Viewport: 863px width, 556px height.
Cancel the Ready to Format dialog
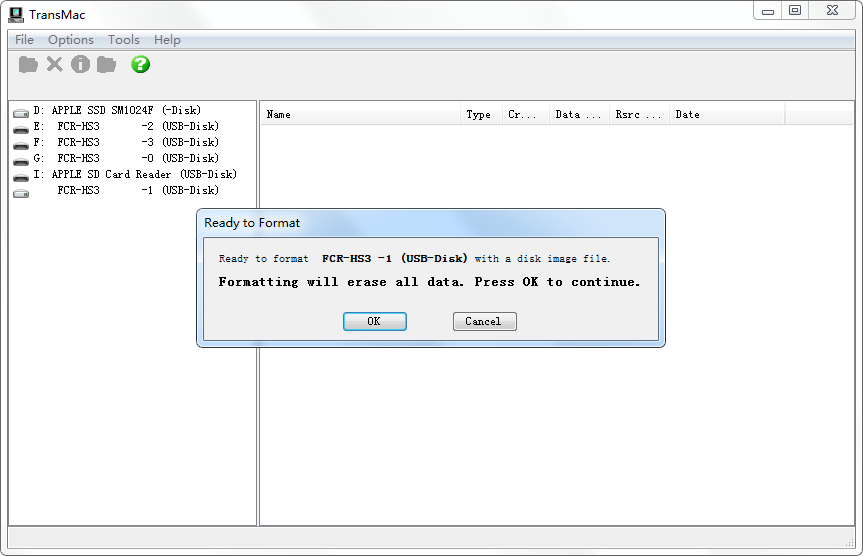click(484, 321)
